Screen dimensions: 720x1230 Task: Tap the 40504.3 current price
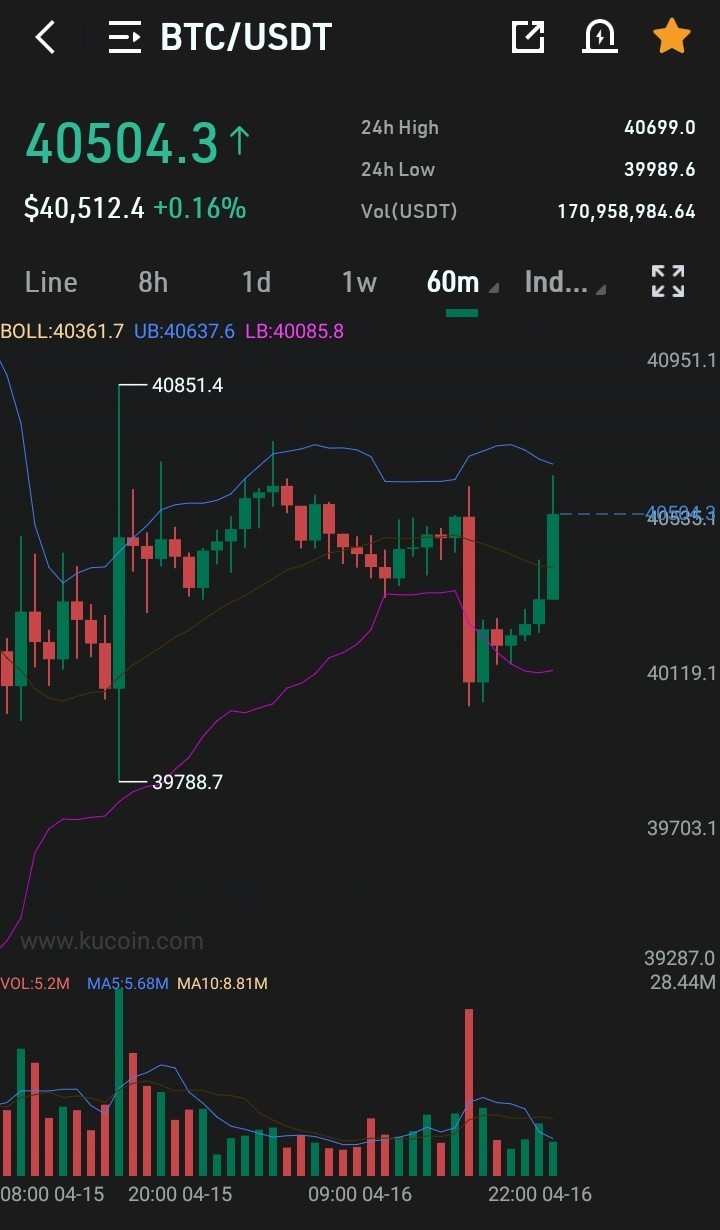tap(122, 144)
